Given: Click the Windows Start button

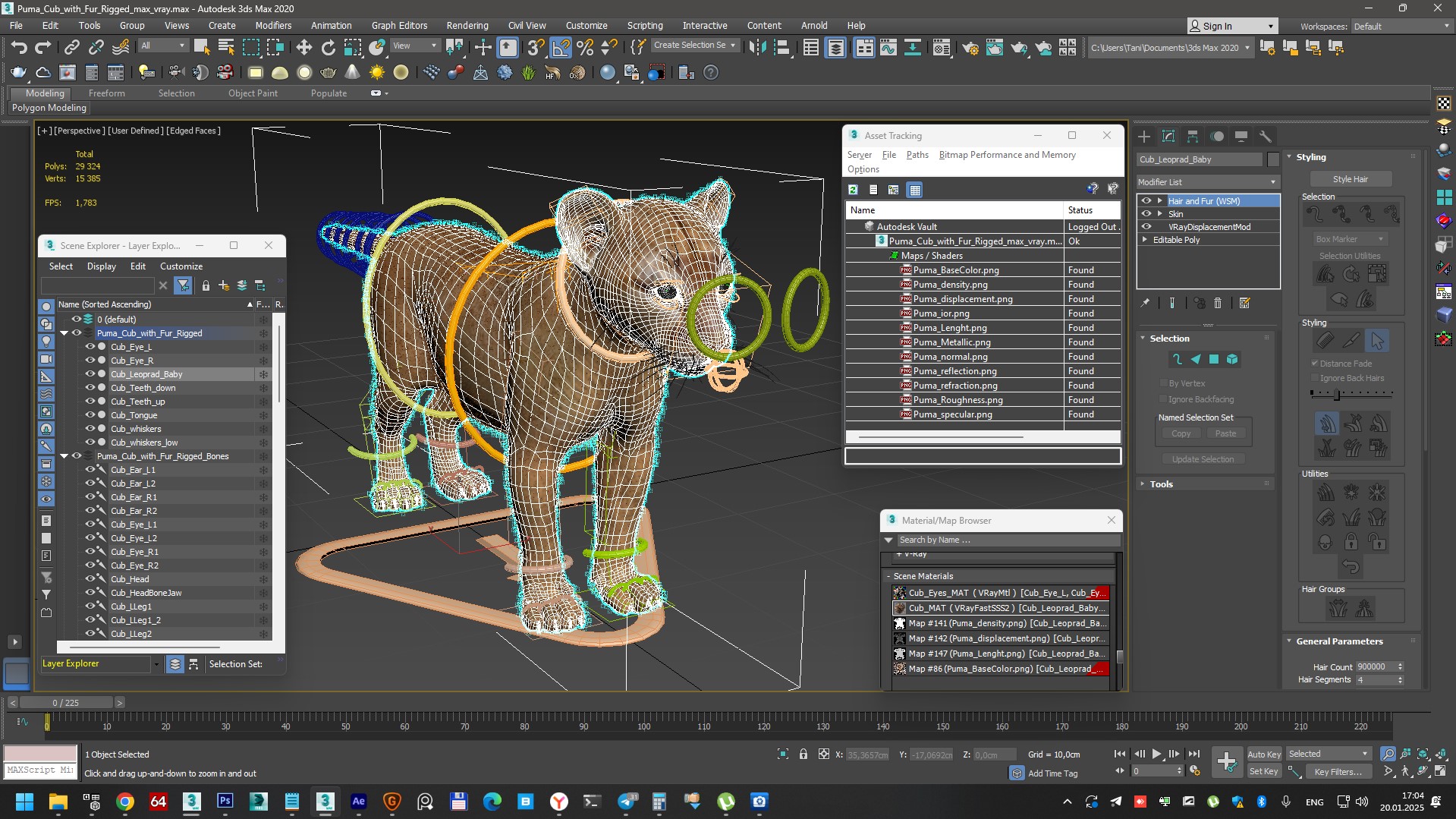Looking at the screenshot, I should pos(24,801).
